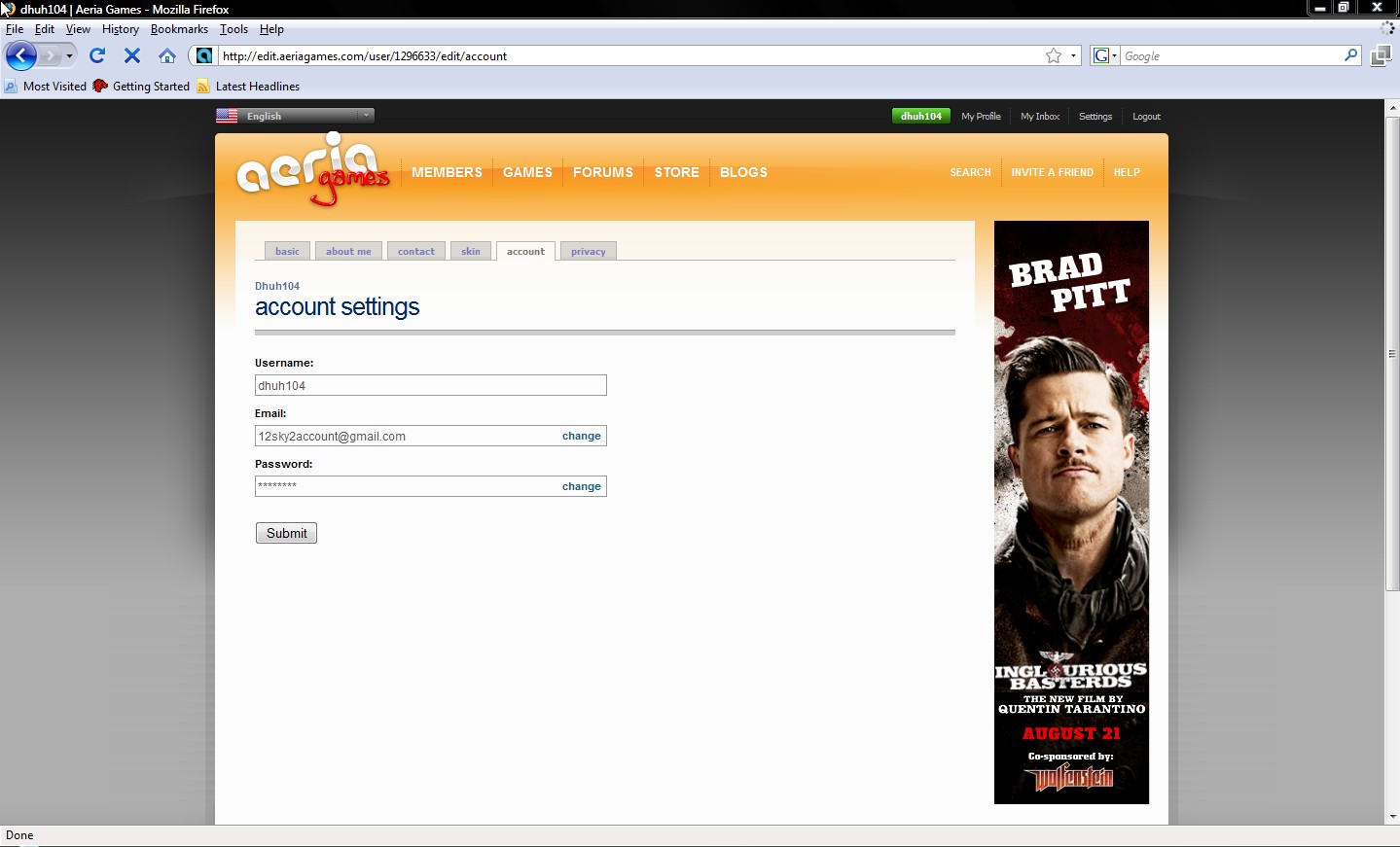Image resolution: width=1400 pixels, height=847 pixels.
Task: Minimize the Firefox window
Action: 1319,8
